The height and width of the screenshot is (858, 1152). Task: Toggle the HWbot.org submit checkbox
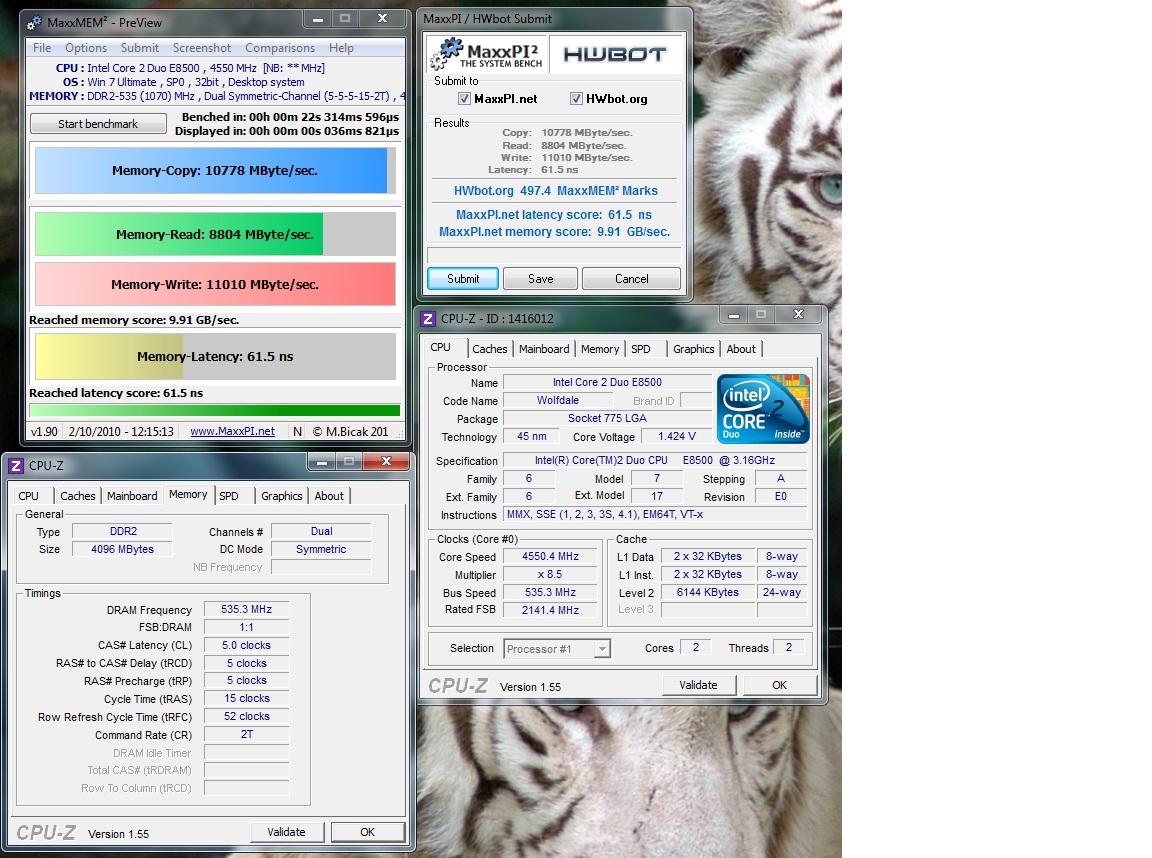pyautogui.click(x=576, y=98)
